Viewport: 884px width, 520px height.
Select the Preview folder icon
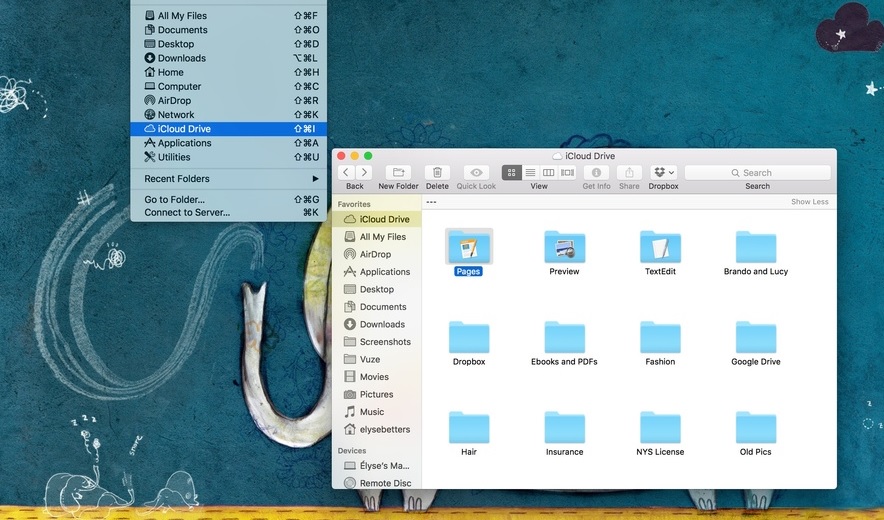click(x=564, y=246)
